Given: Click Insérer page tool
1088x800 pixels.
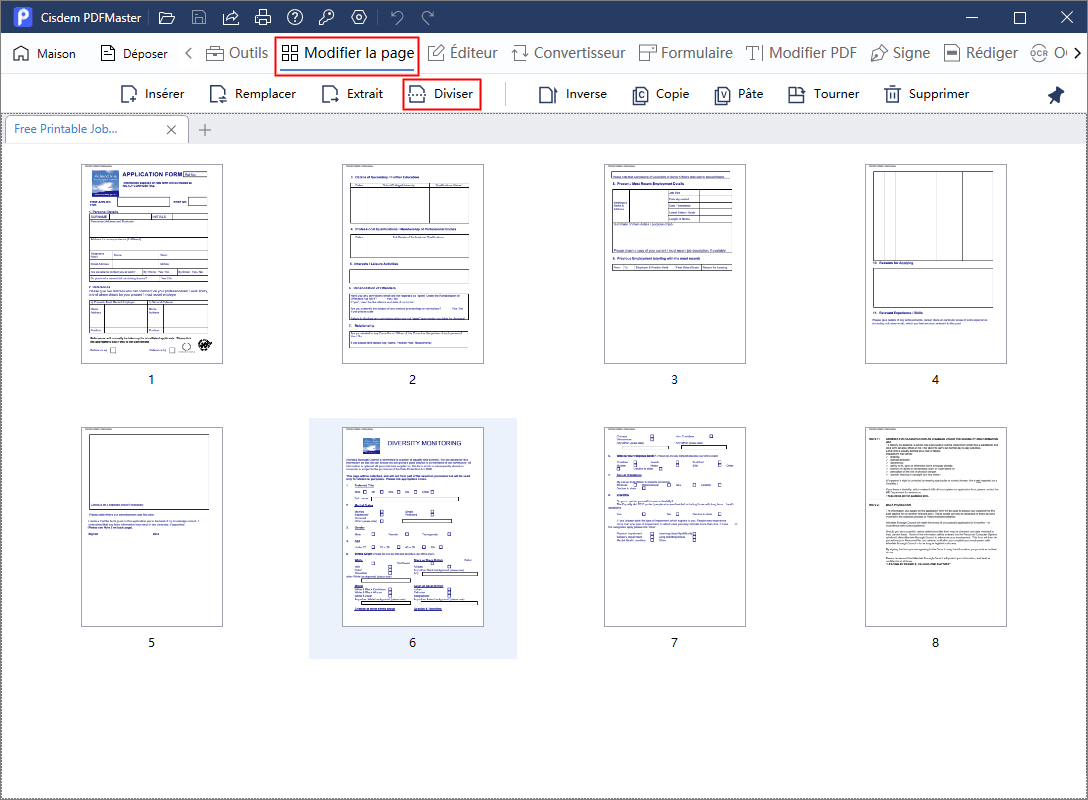Looking at the screenshot, I should (x=153, y=94).
